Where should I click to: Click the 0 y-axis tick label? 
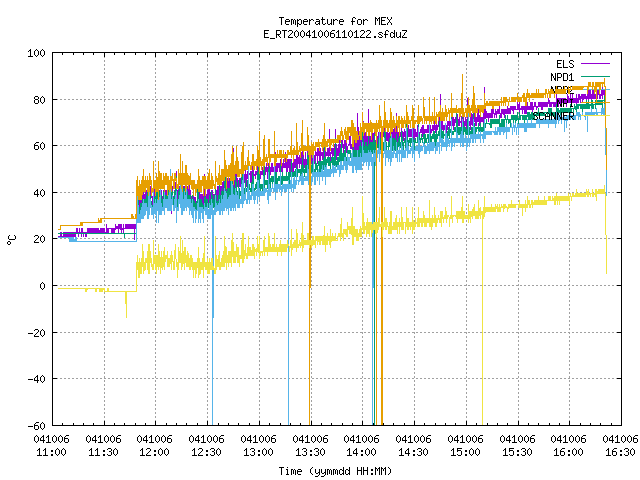pos(42,286)
